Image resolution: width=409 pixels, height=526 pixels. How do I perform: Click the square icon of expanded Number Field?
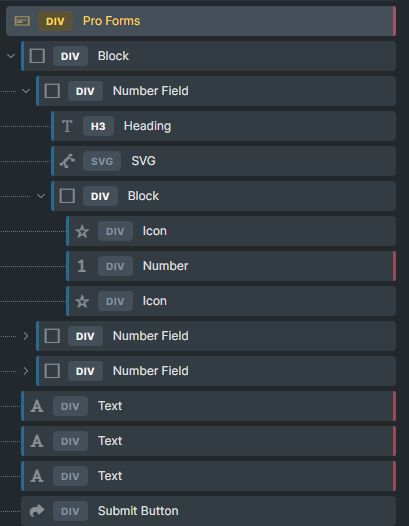click(52, 91)
